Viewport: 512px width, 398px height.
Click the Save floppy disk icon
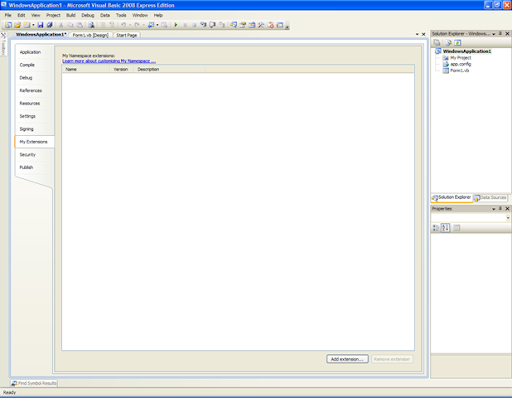(40, 25)
